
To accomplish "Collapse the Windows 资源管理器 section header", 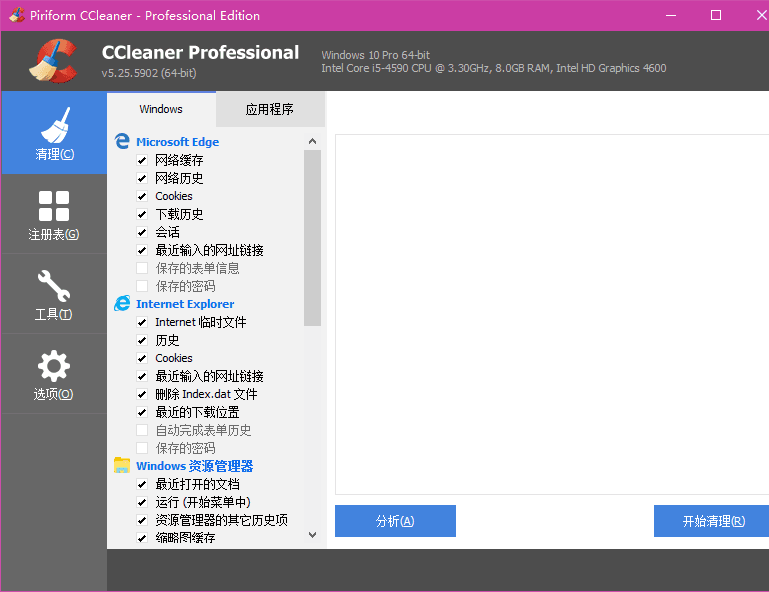I will coord(194,466).
